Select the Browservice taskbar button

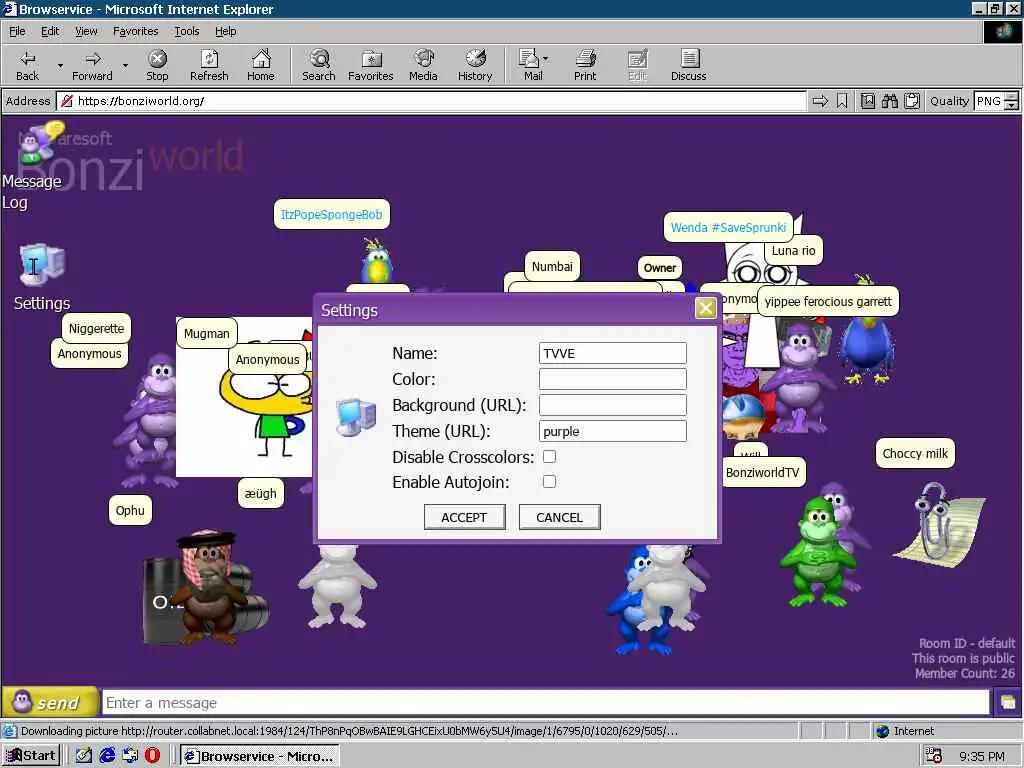click(x=260, y=756)
